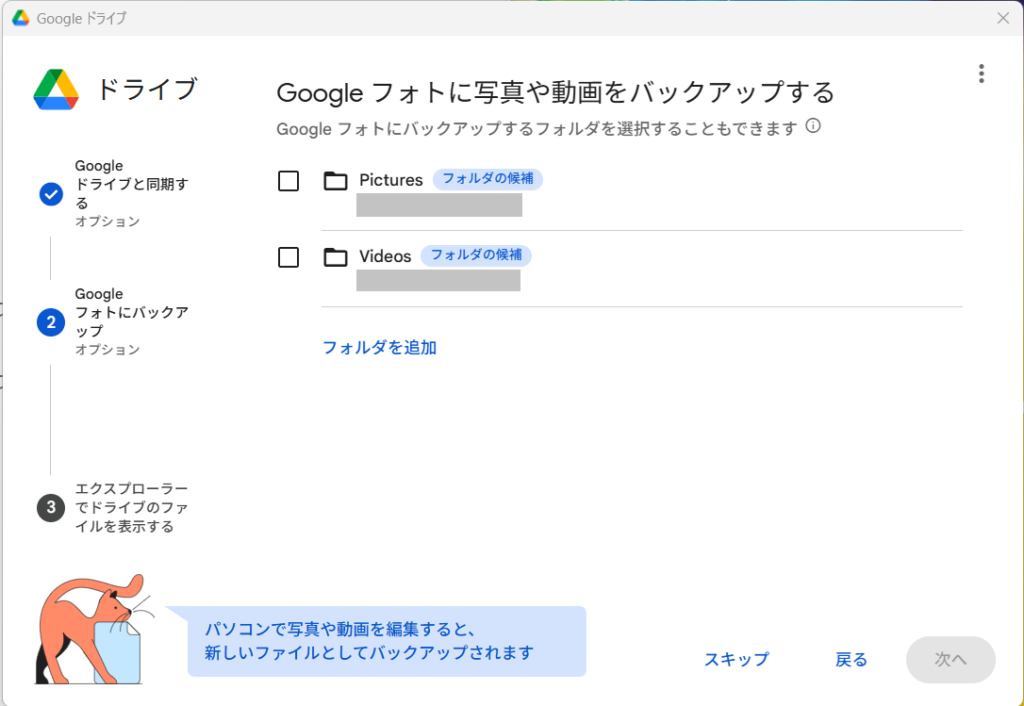This screenshot has width=1024, height=706.
Task: Click the フォルダを追加 link
Action: coord(379,348)
